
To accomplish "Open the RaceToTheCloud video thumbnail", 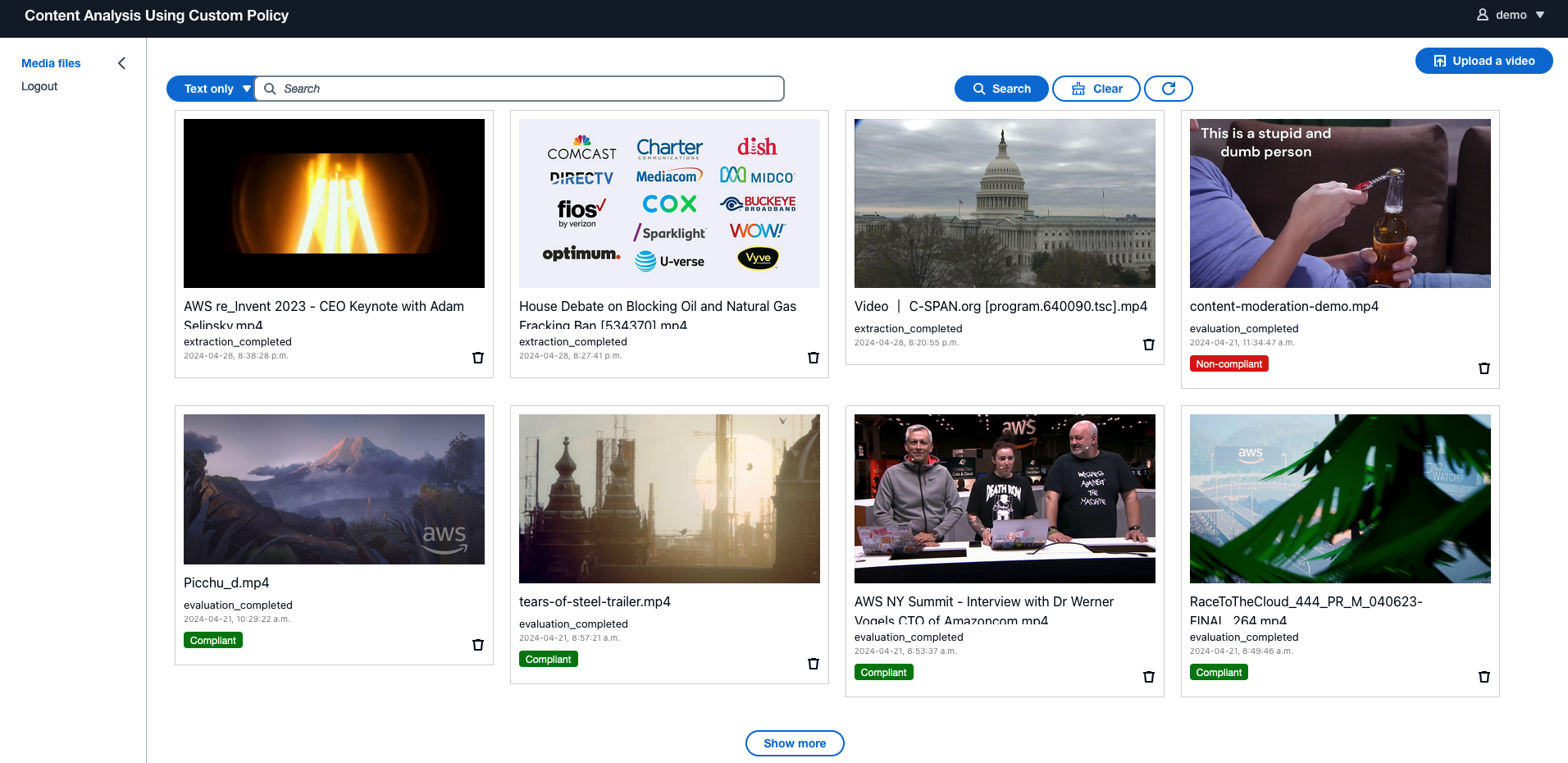I will (1340, 499).
